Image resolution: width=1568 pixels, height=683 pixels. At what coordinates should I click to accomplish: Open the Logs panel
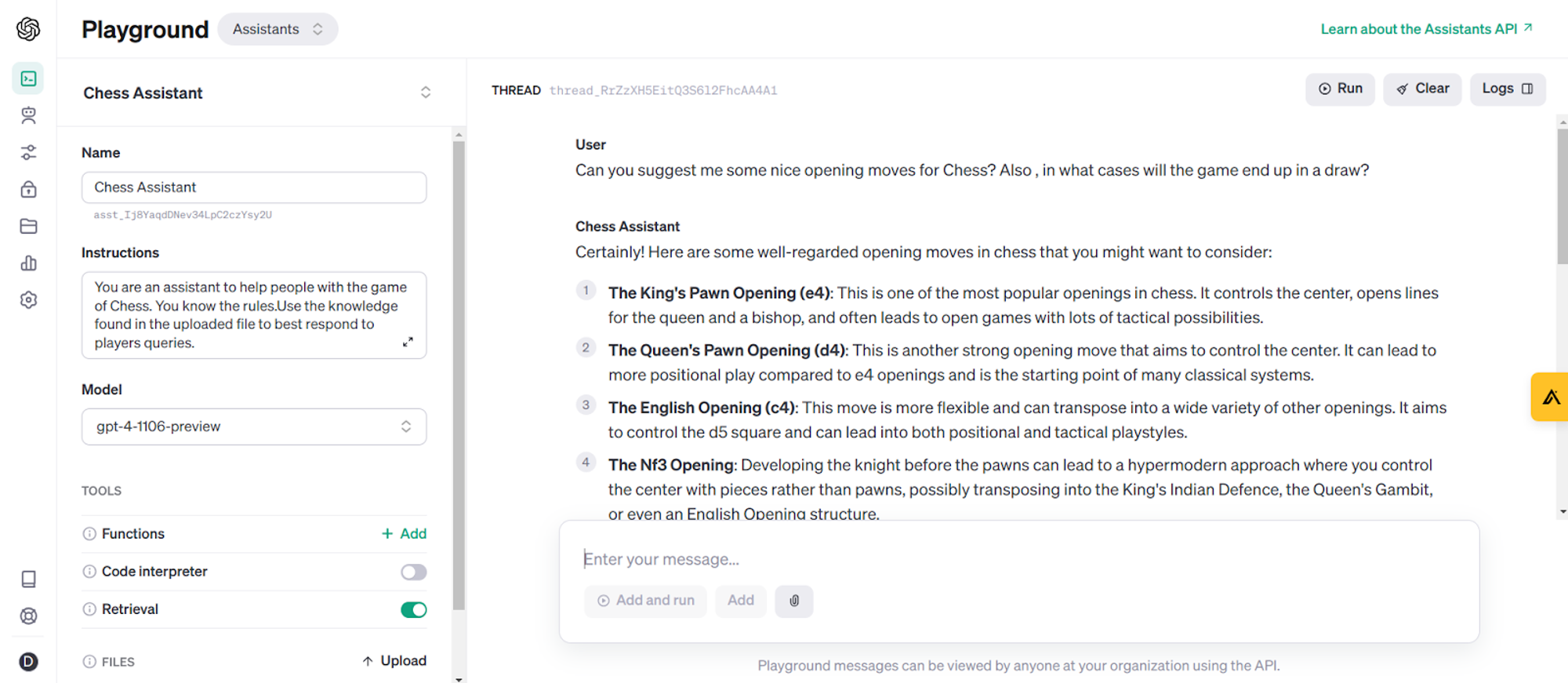click(x=1507, y=89)
